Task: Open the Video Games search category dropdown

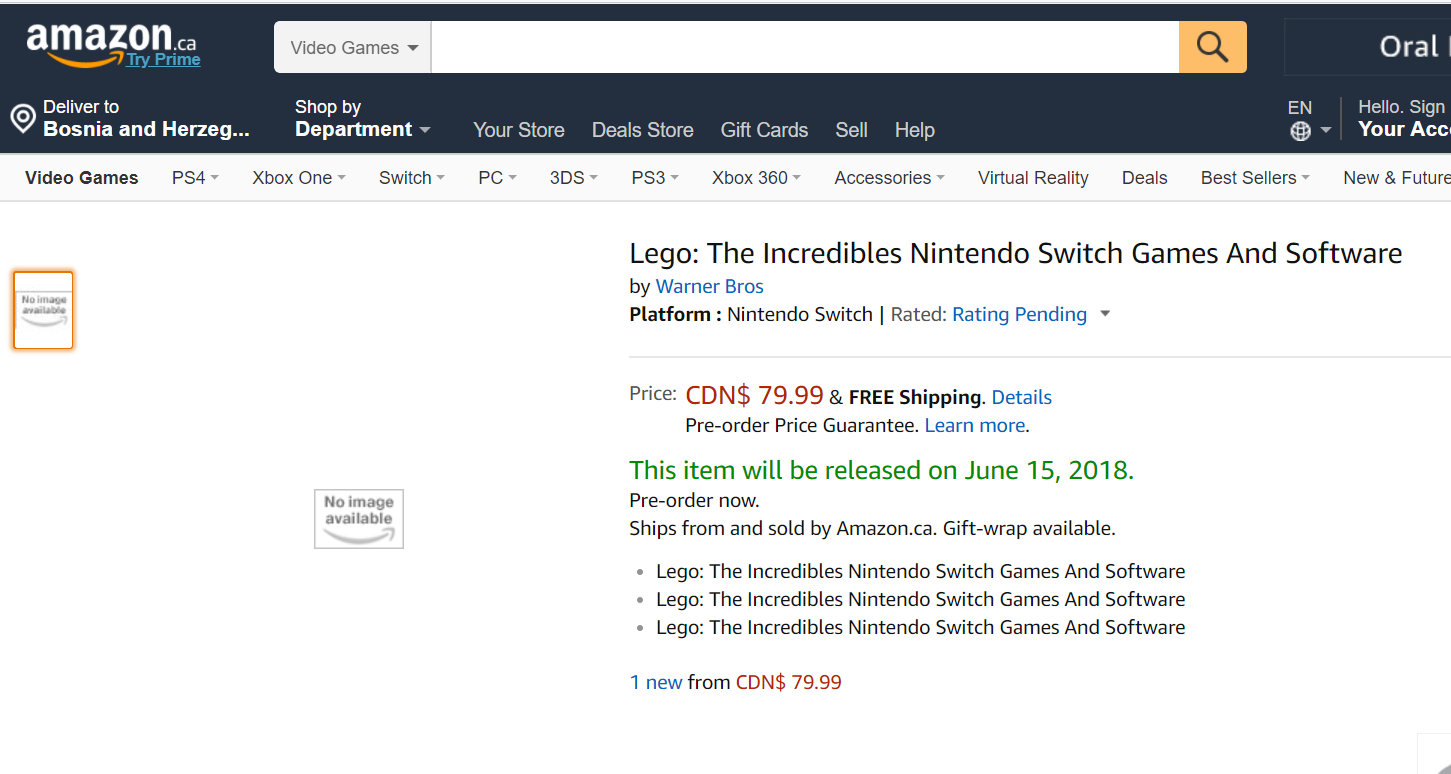Action: coord(353,47)
